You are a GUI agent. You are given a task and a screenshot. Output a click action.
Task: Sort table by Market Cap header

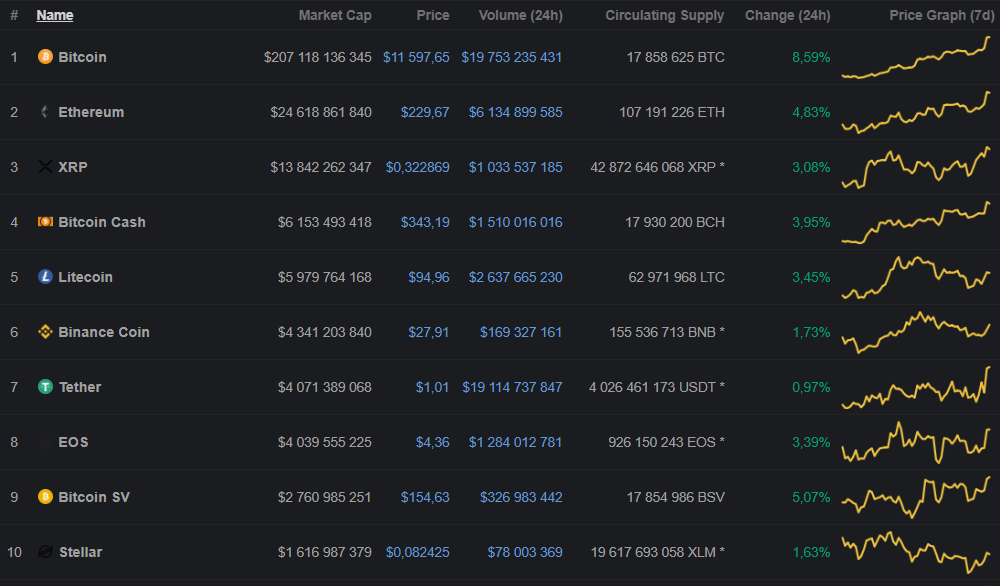tap(335, 15)
